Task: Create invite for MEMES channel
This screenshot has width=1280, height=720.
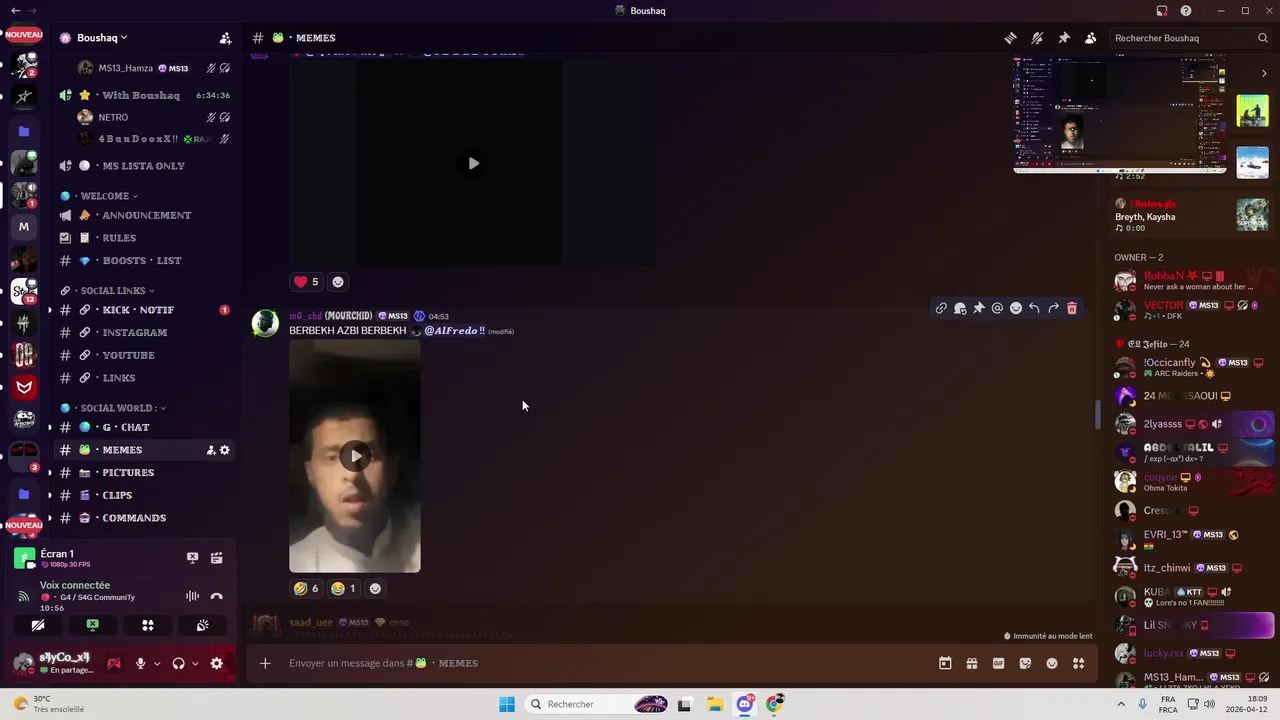Action: point(211,450)
